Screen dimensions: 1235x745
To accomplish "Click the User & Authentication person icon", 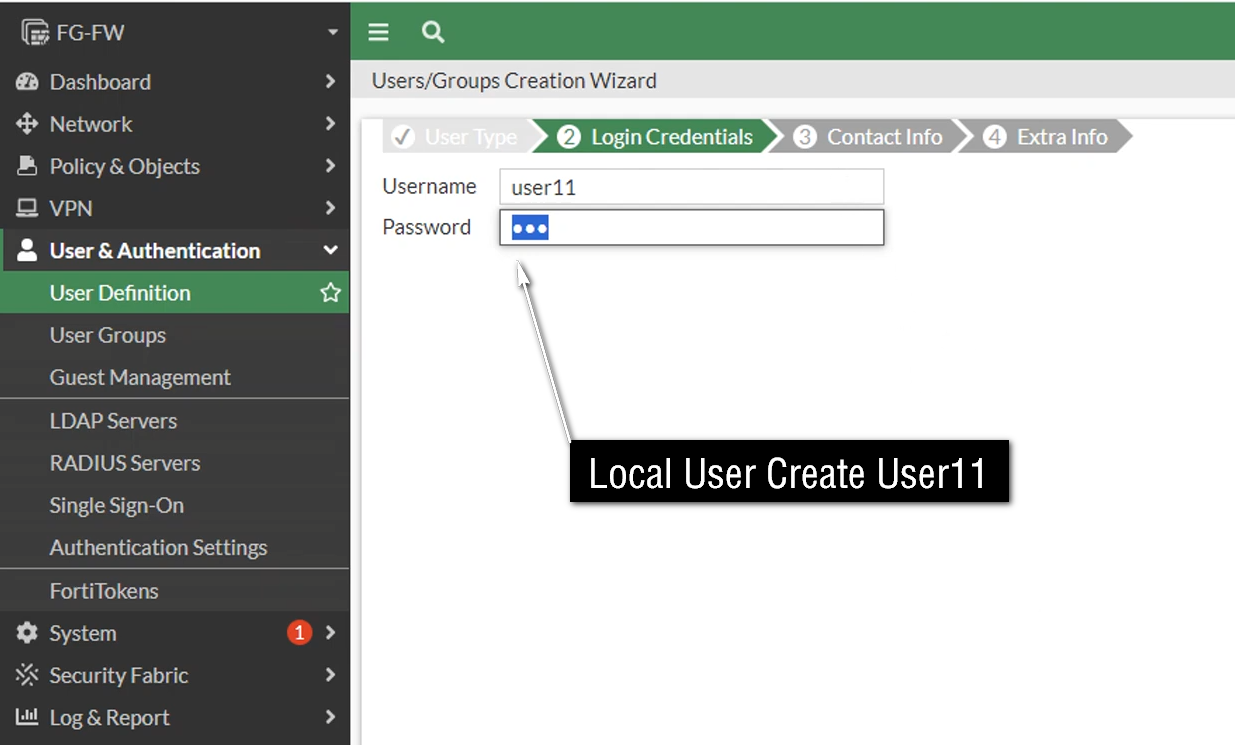I will click(27, 250).
